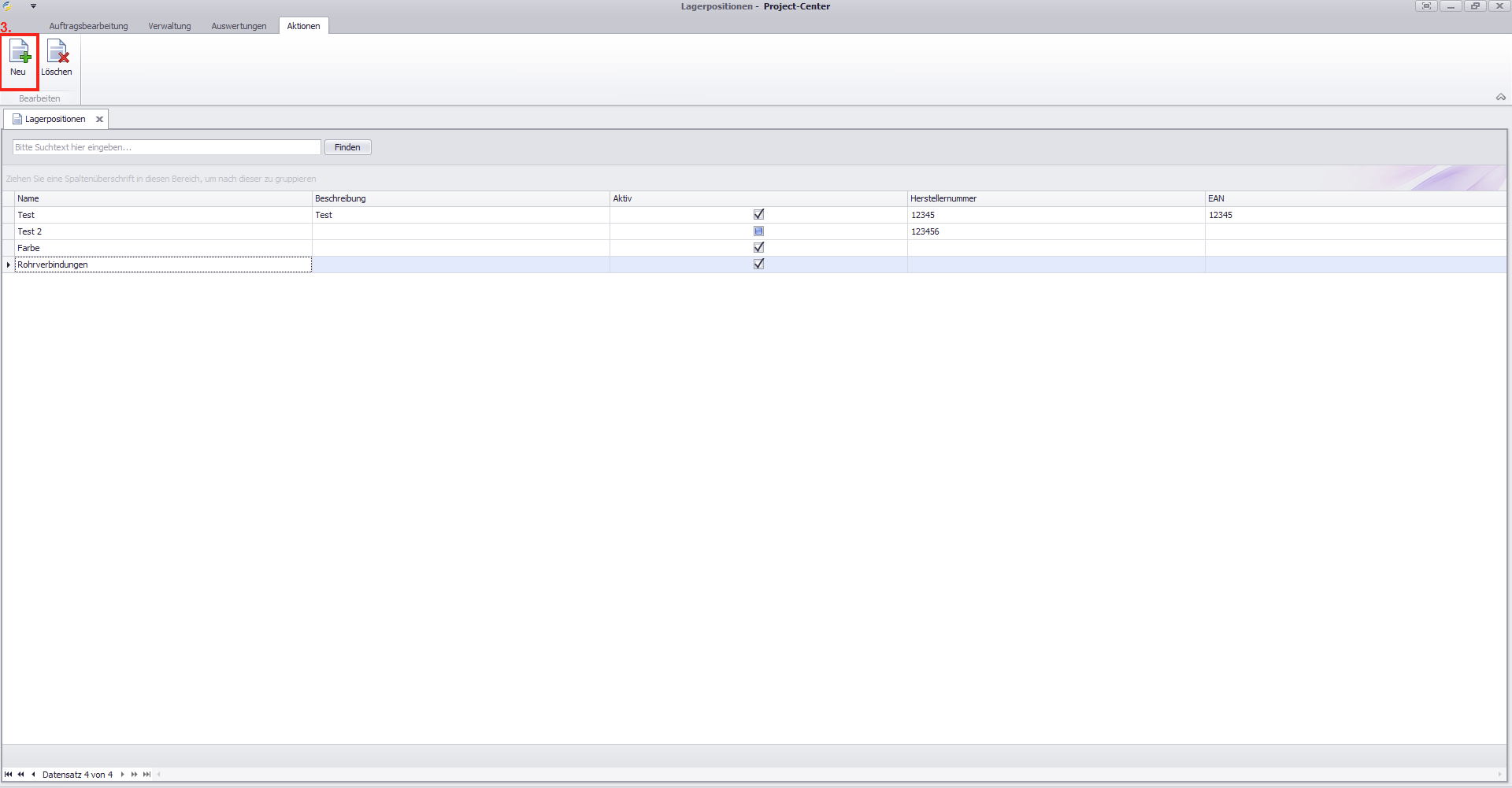This screenshot has width=1512, height=788.
Task: Sort by the Herstellernummer column header
Action: [943, 198]
